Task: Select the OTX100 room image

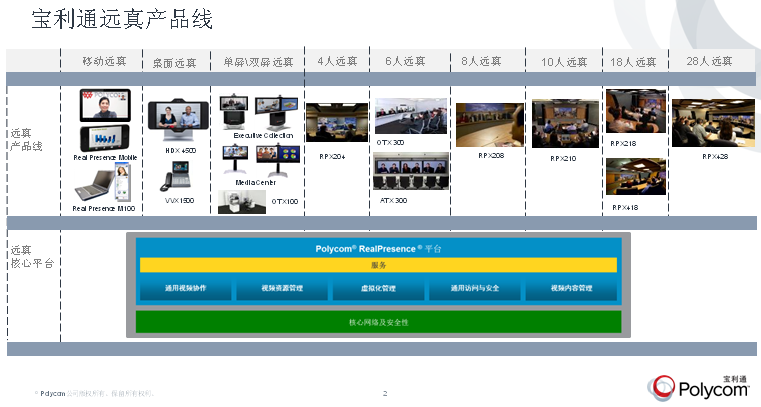Action: coord(242,202)
